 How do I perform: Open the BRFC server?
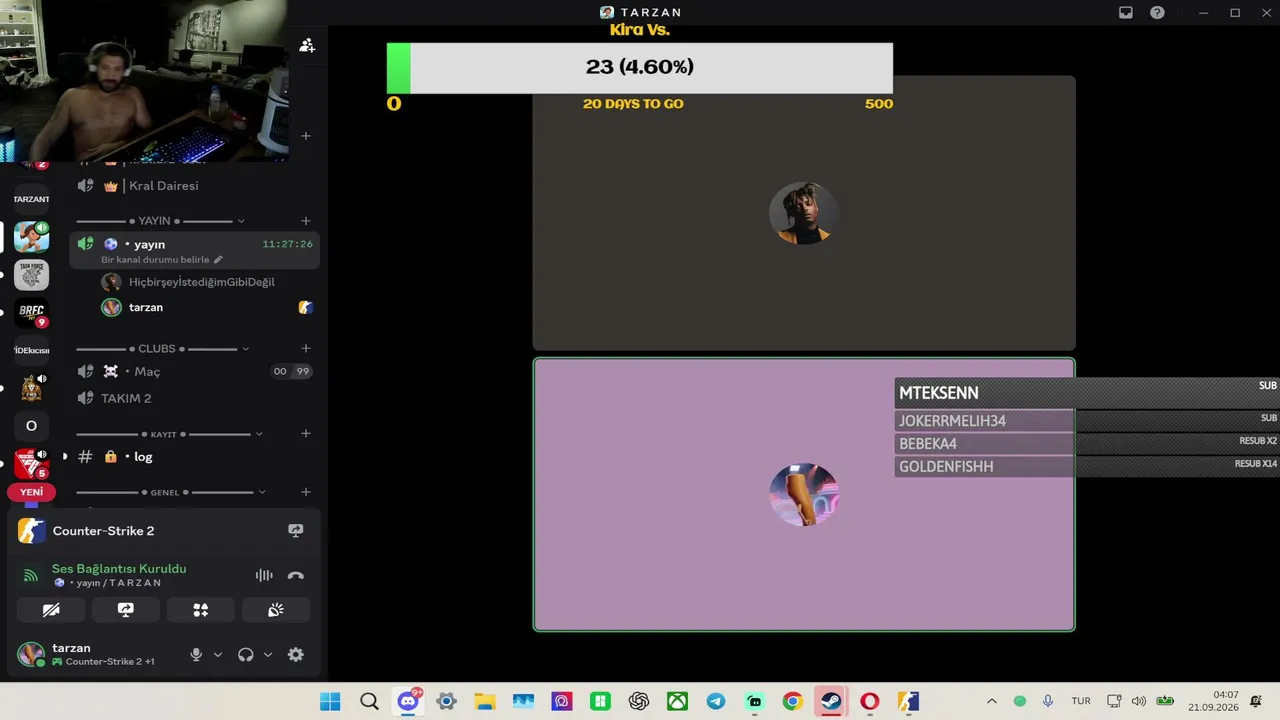click(x=31, y=312)
